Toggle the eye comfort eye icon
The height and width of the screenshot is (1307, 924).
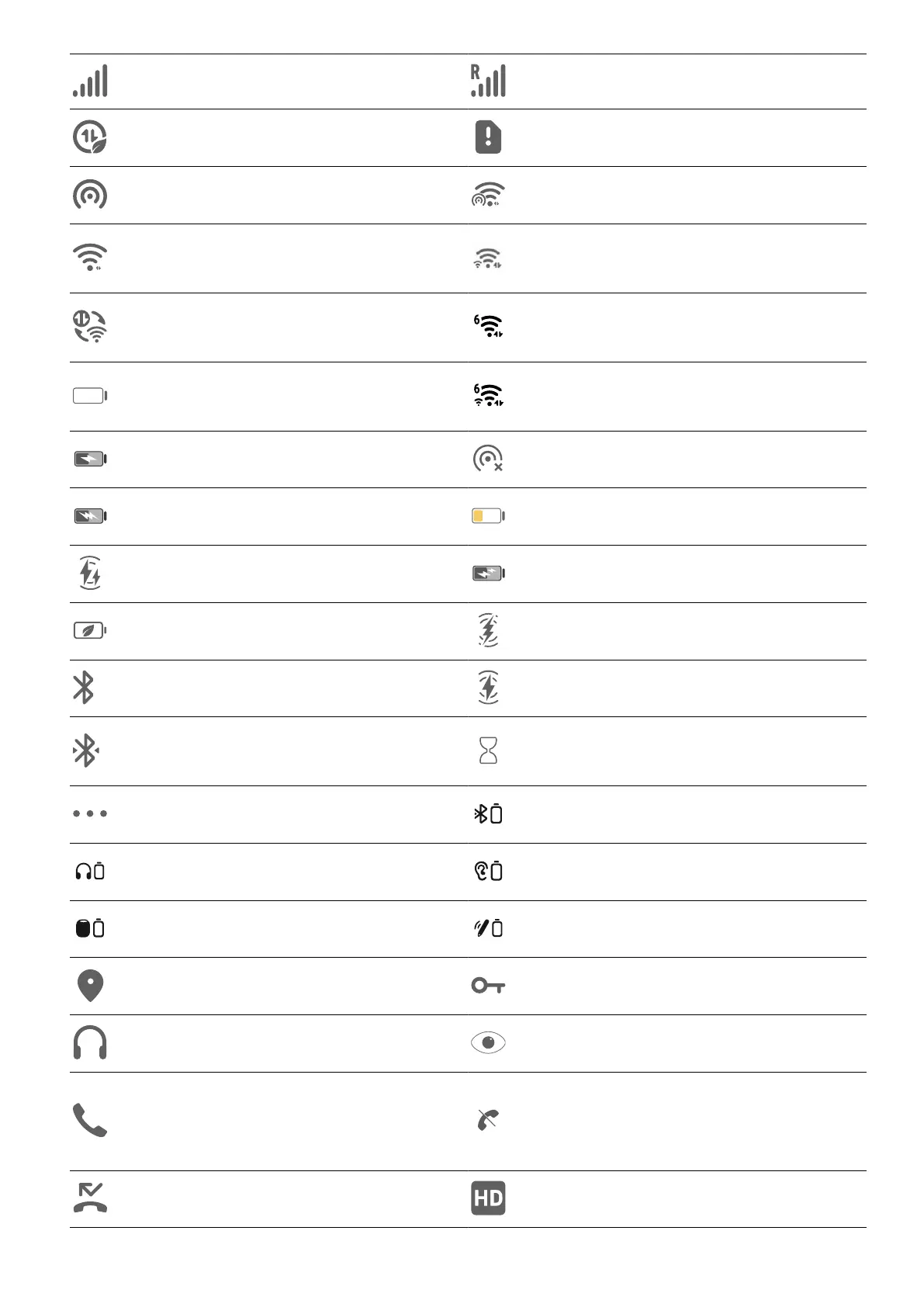point(488,1042)
